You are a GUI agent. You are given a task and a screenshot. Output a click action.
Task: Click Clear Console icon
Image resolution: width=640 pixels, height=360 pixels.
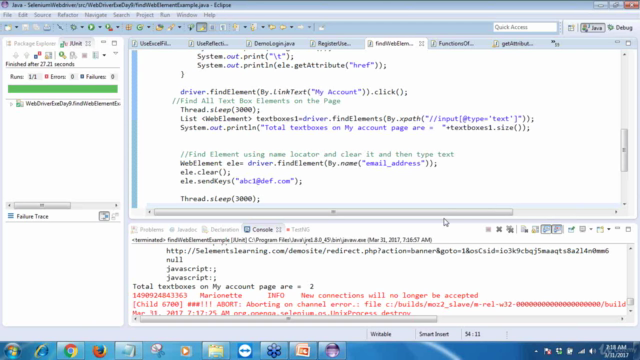pyautogui.click(x=524, y=229)
